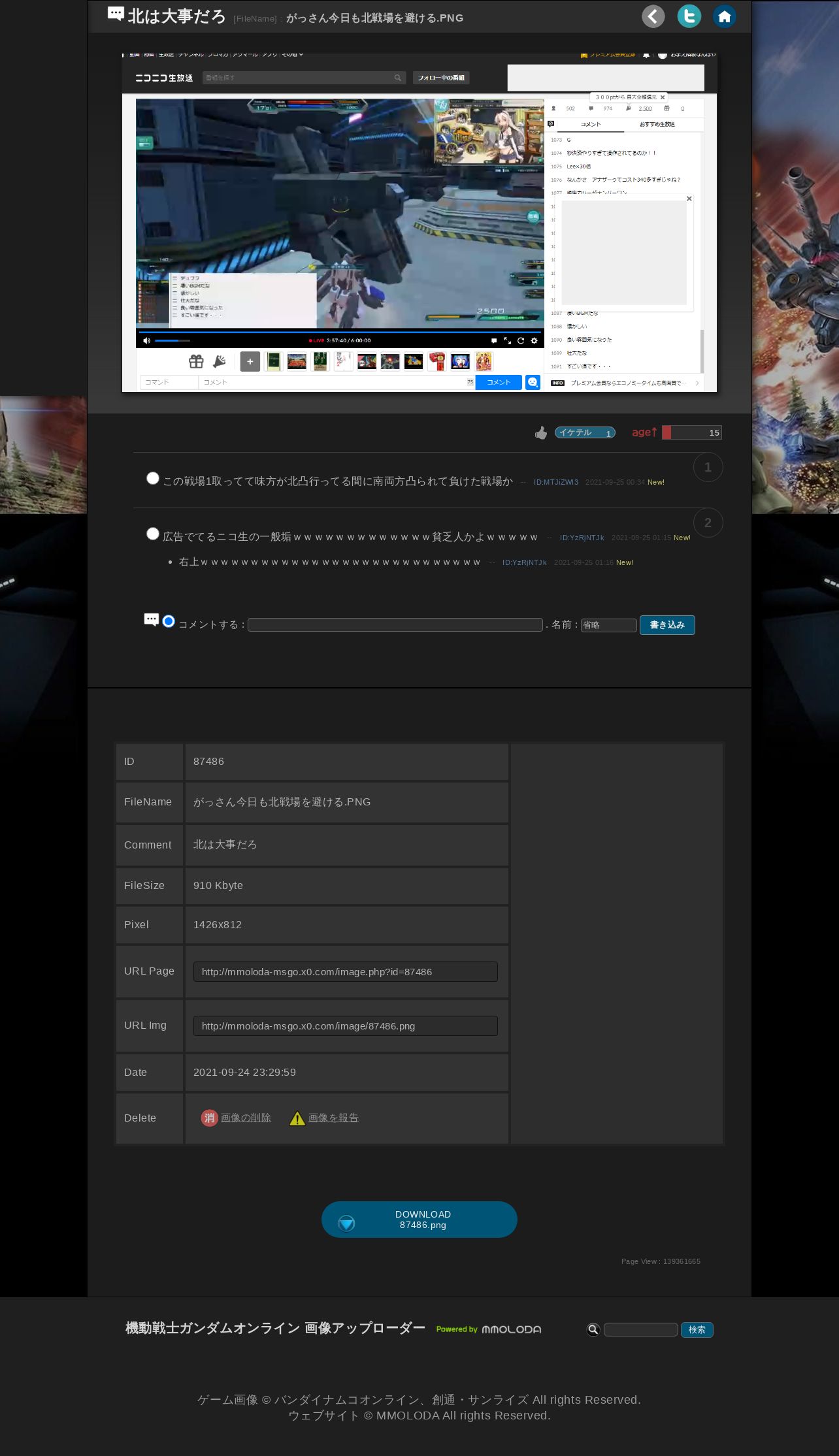Click the 検索 search button

coord(697,1330)
